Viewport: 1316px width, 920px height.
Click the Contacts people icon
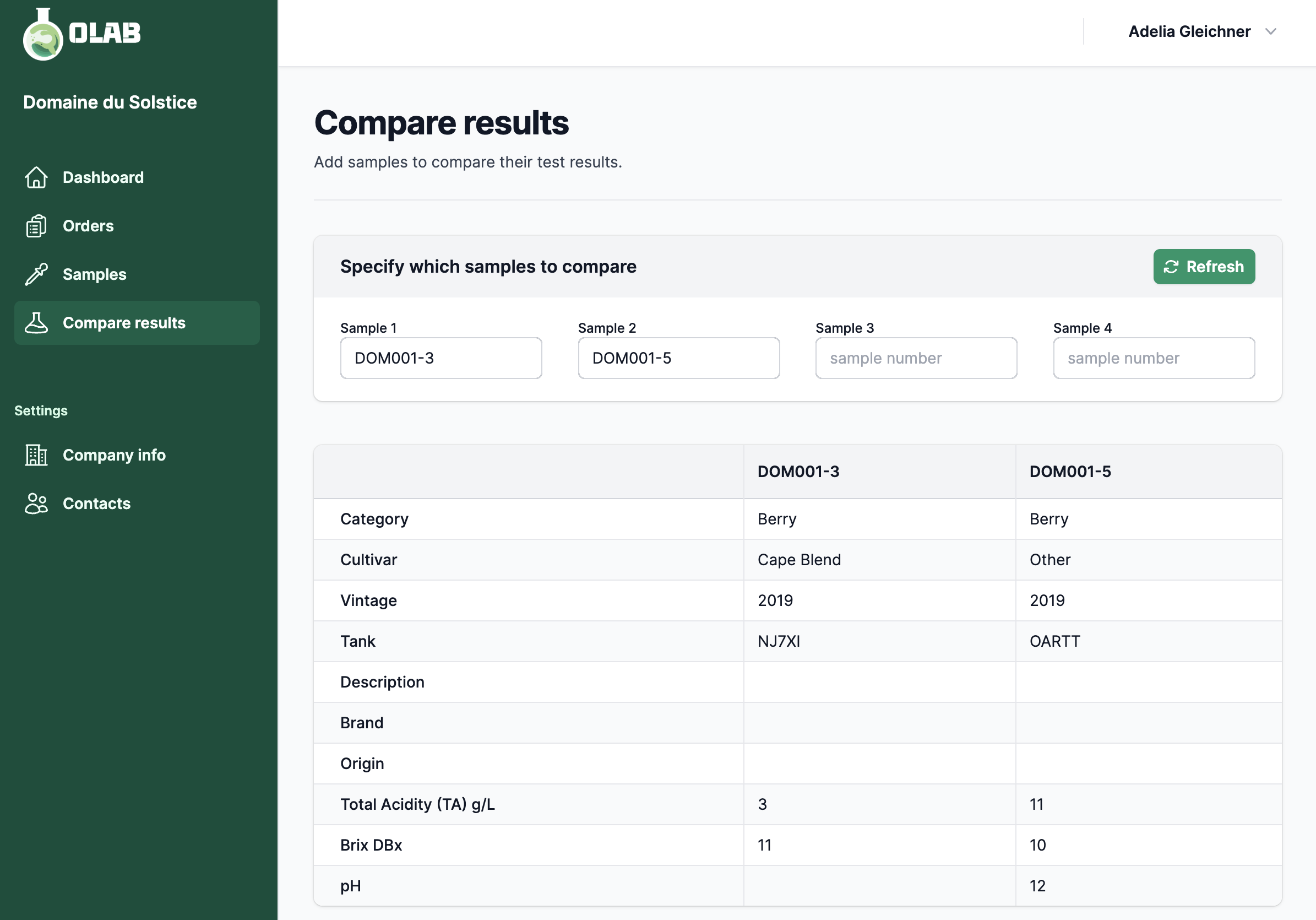(x=36, y=504)
